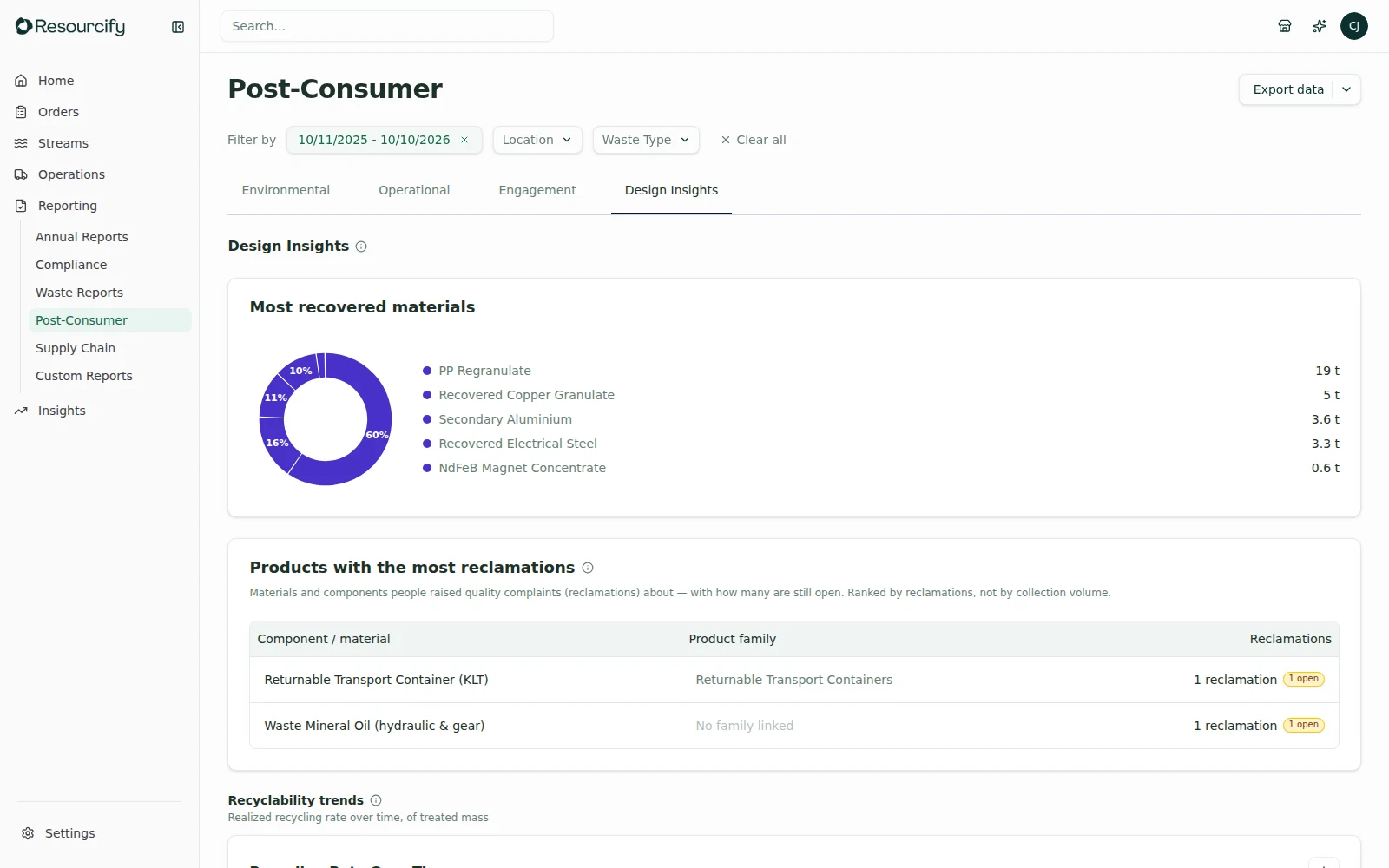
Task: Clear all filters
Action: coord(754,140)
